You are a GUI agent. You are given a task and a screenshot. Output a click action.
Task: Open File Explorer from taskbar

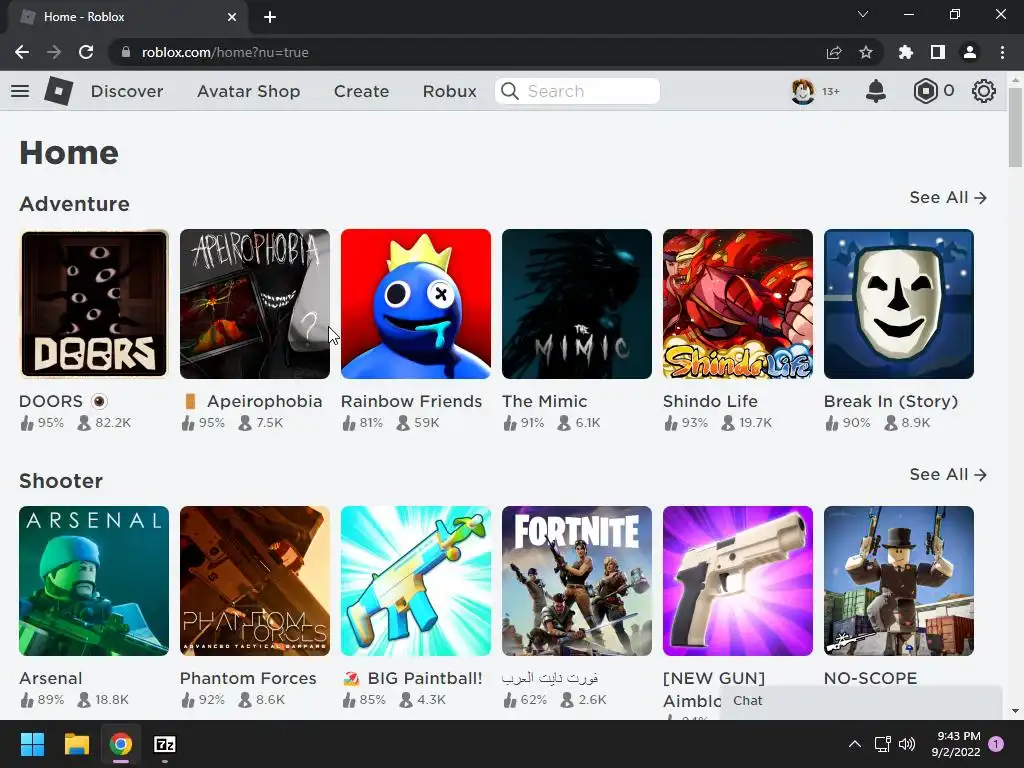point(76,744)
